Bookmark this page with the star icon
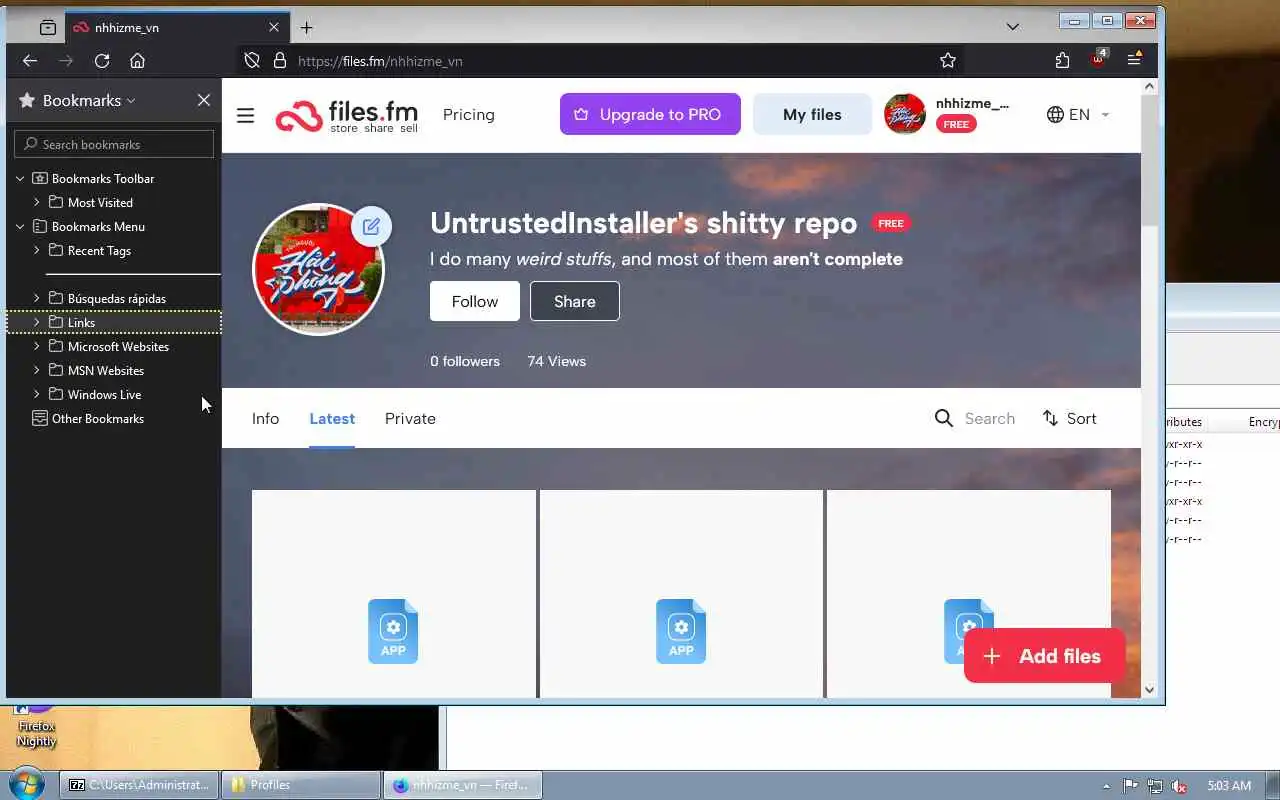This screenshot has width=1280, height=800. click(948, 61)
